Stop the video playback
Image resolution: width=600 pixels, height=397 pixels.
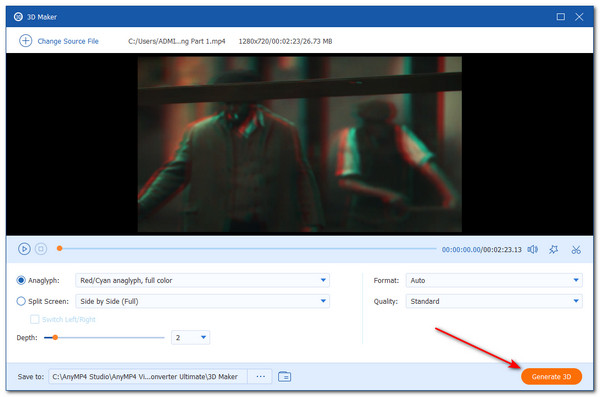pos(41,249)
